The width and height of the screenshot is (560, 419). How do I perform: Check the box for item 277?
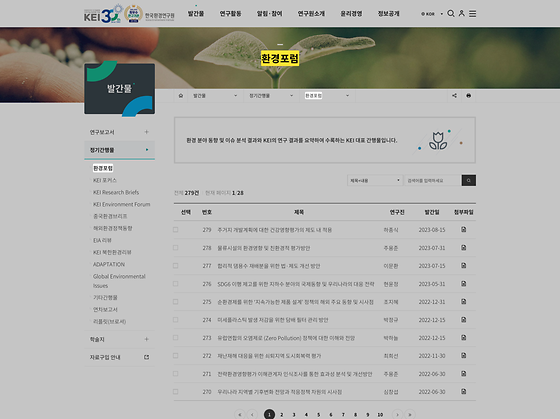click(x=175, y=266)
